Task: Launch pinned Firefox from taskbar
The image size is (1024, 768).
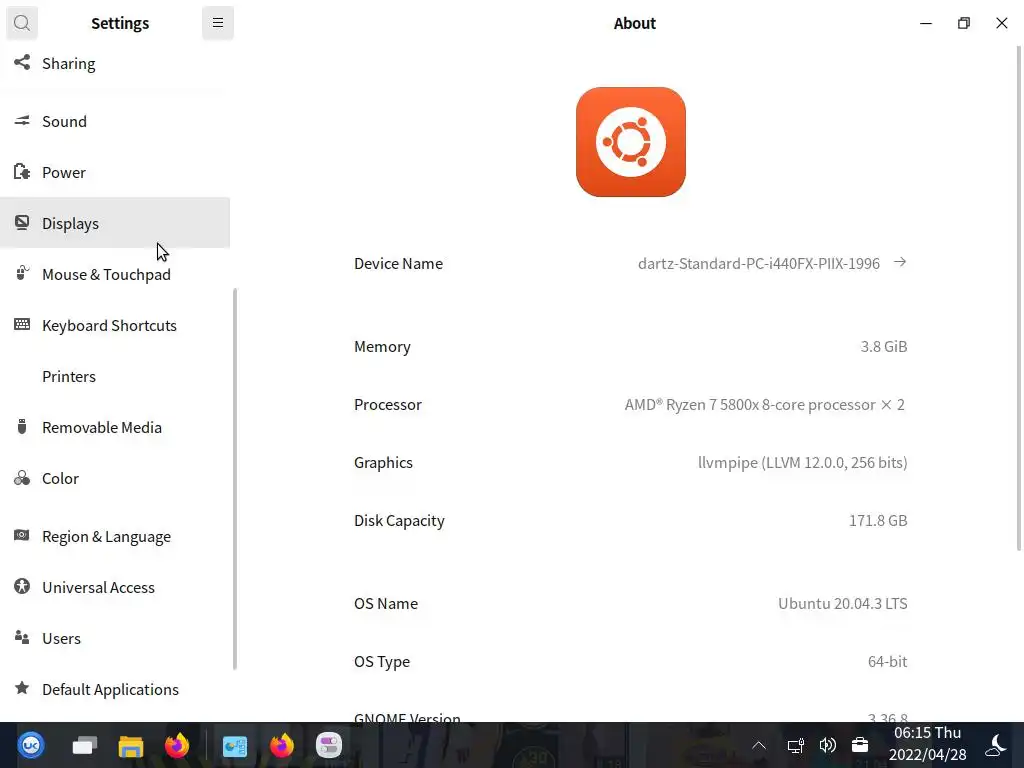Action: (176, 745)
